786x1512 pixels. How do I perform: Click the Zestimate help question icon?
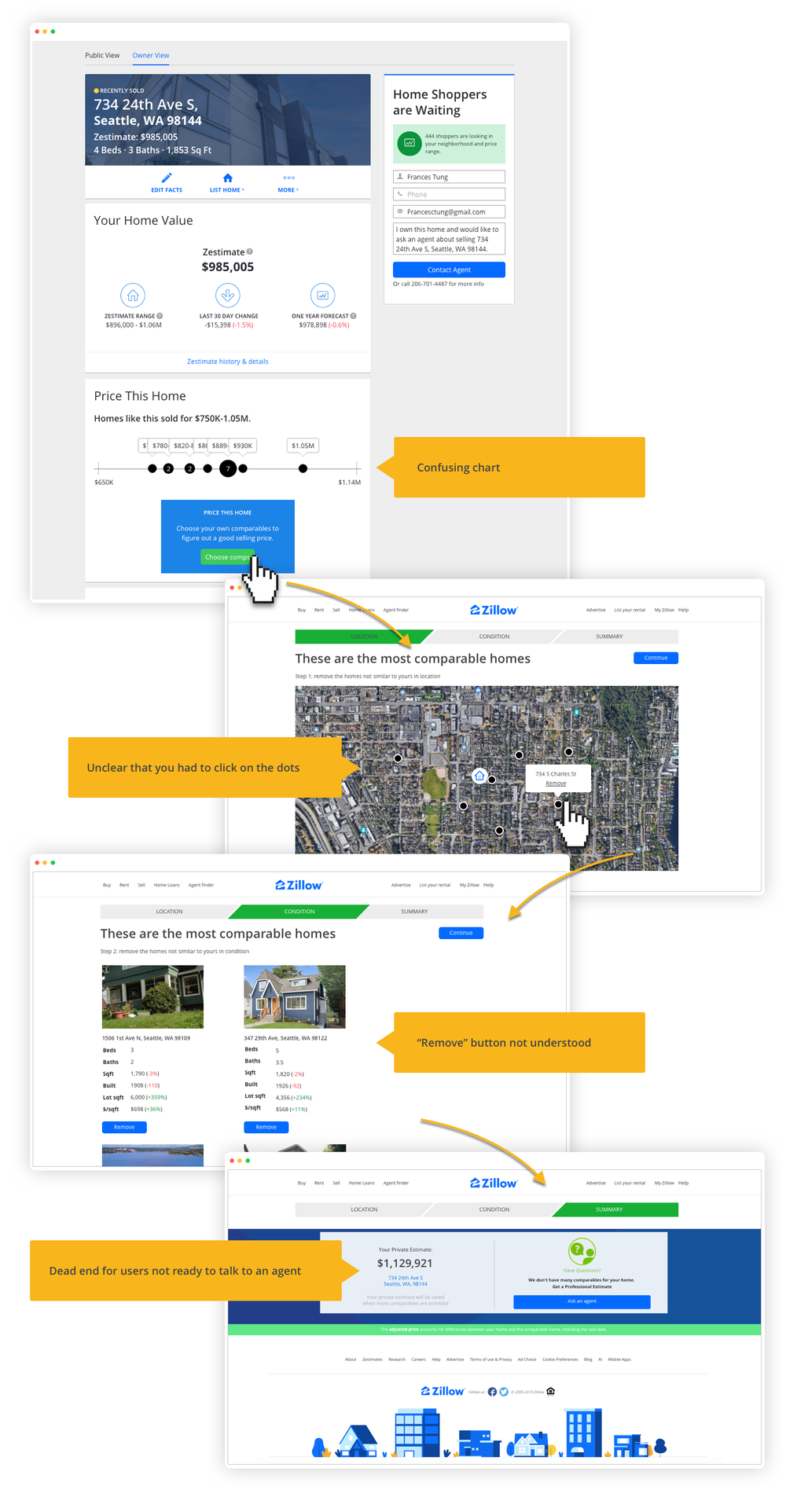(x=250, y=251)
